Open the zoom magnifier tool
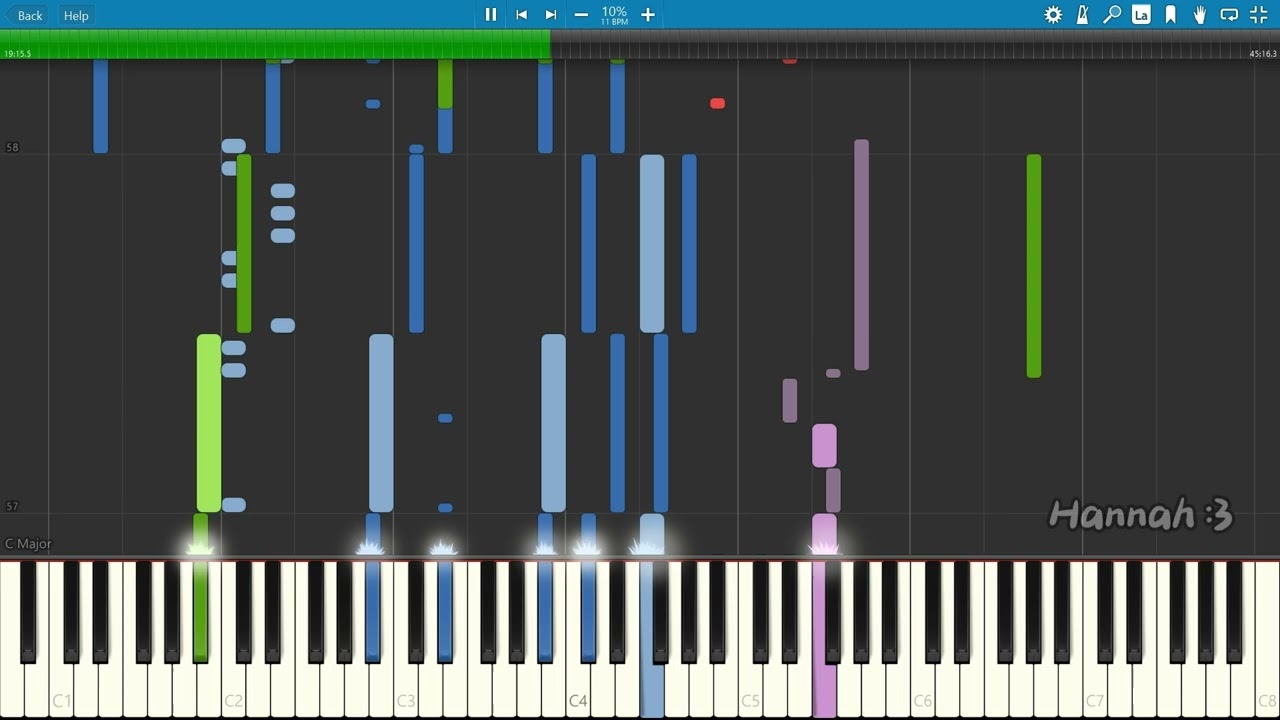This screenshot has width=1280, height=720. (1112, 15)
